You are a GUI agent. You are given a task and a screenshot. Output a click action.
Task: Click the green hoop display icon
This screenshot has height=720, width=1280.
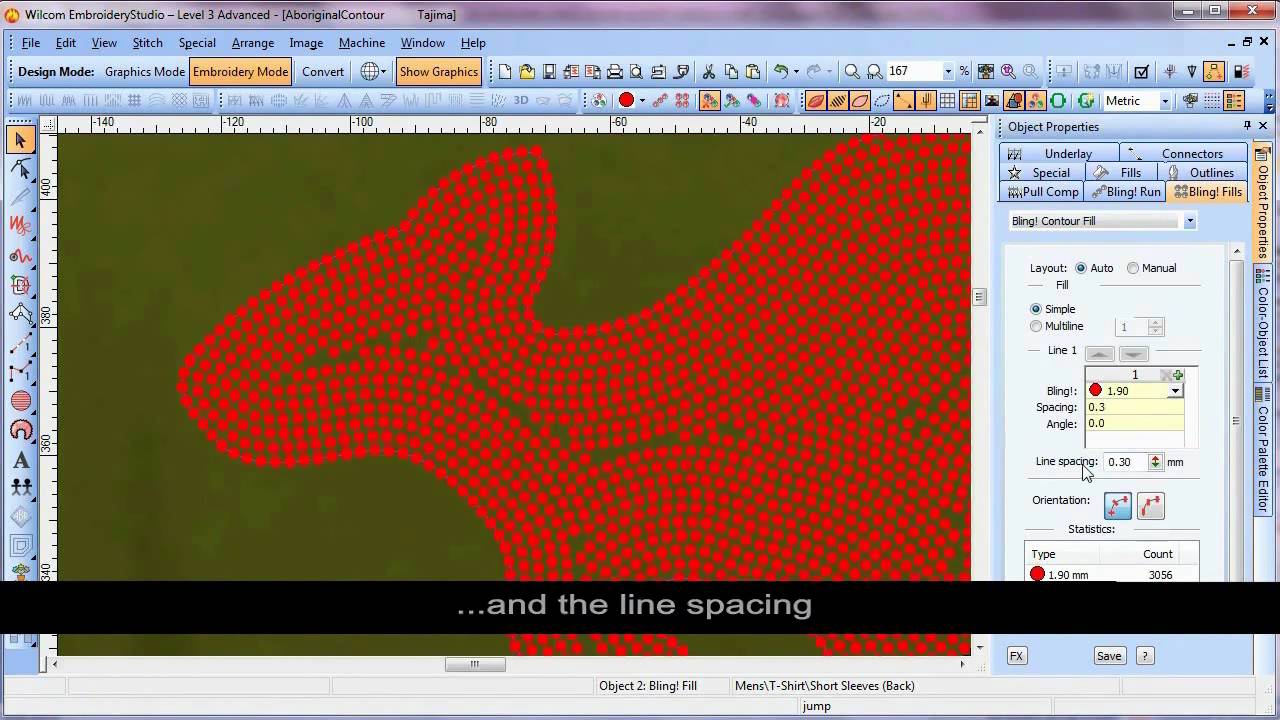(x=1058, y=100)
